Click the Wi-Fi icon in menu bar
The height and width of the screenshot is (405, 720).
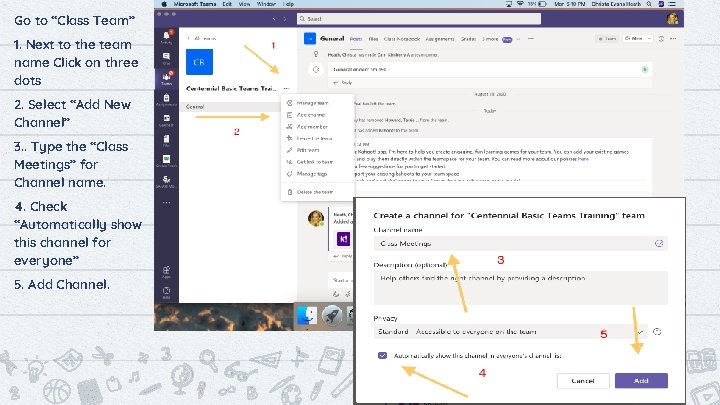[x=520, y=4]
